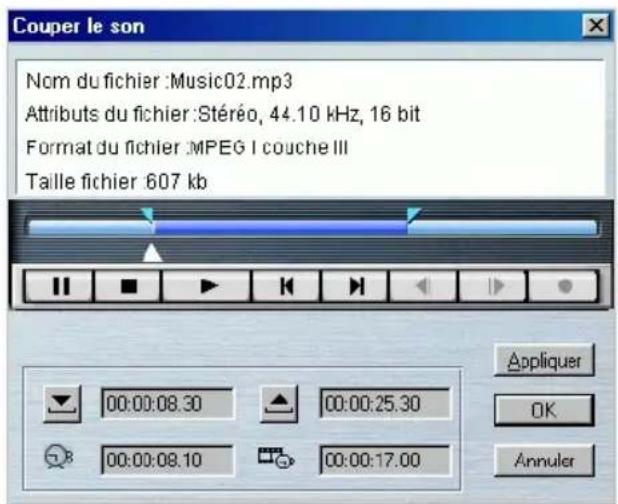This screenshot has height=504, width=618.
Task: Click the light blue track after end marker
Action: pyautogui.click(x=502, y=228)
